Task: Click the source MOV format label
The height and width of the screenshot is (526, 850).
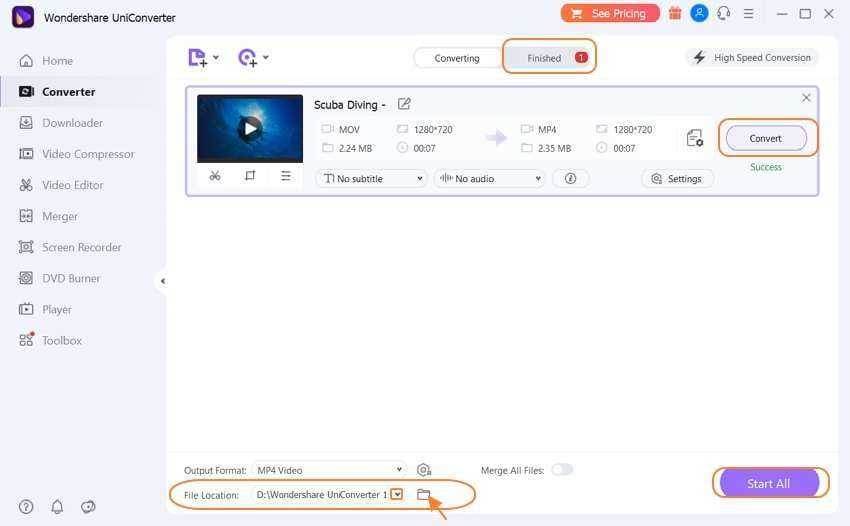Action: [349, 130]
